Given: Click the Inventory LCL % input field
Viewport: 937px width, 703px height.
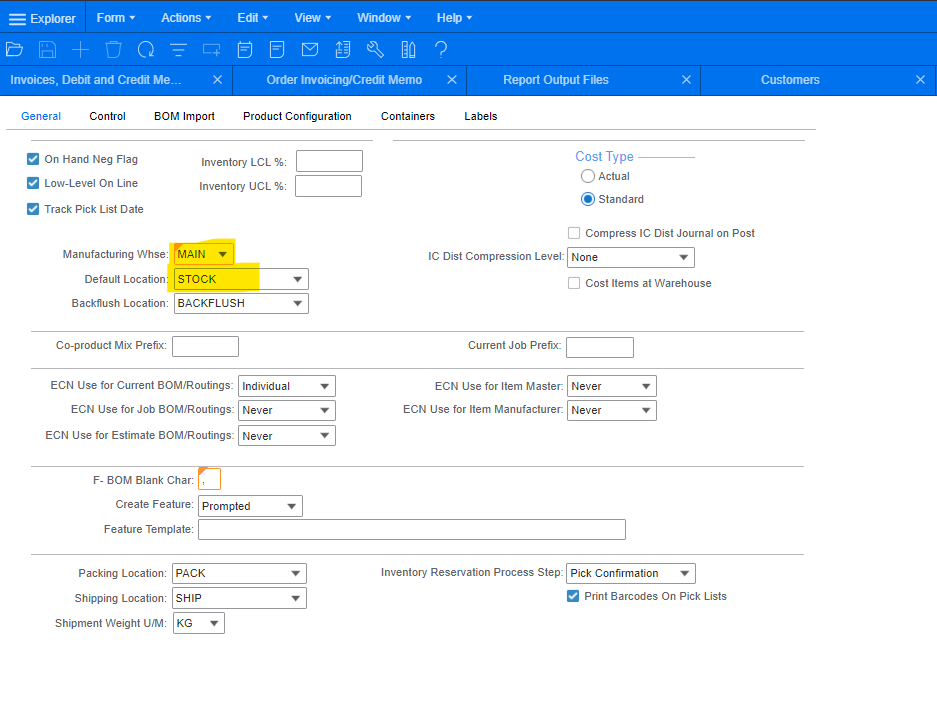Looking at the screenshot, I should (329, 161).
